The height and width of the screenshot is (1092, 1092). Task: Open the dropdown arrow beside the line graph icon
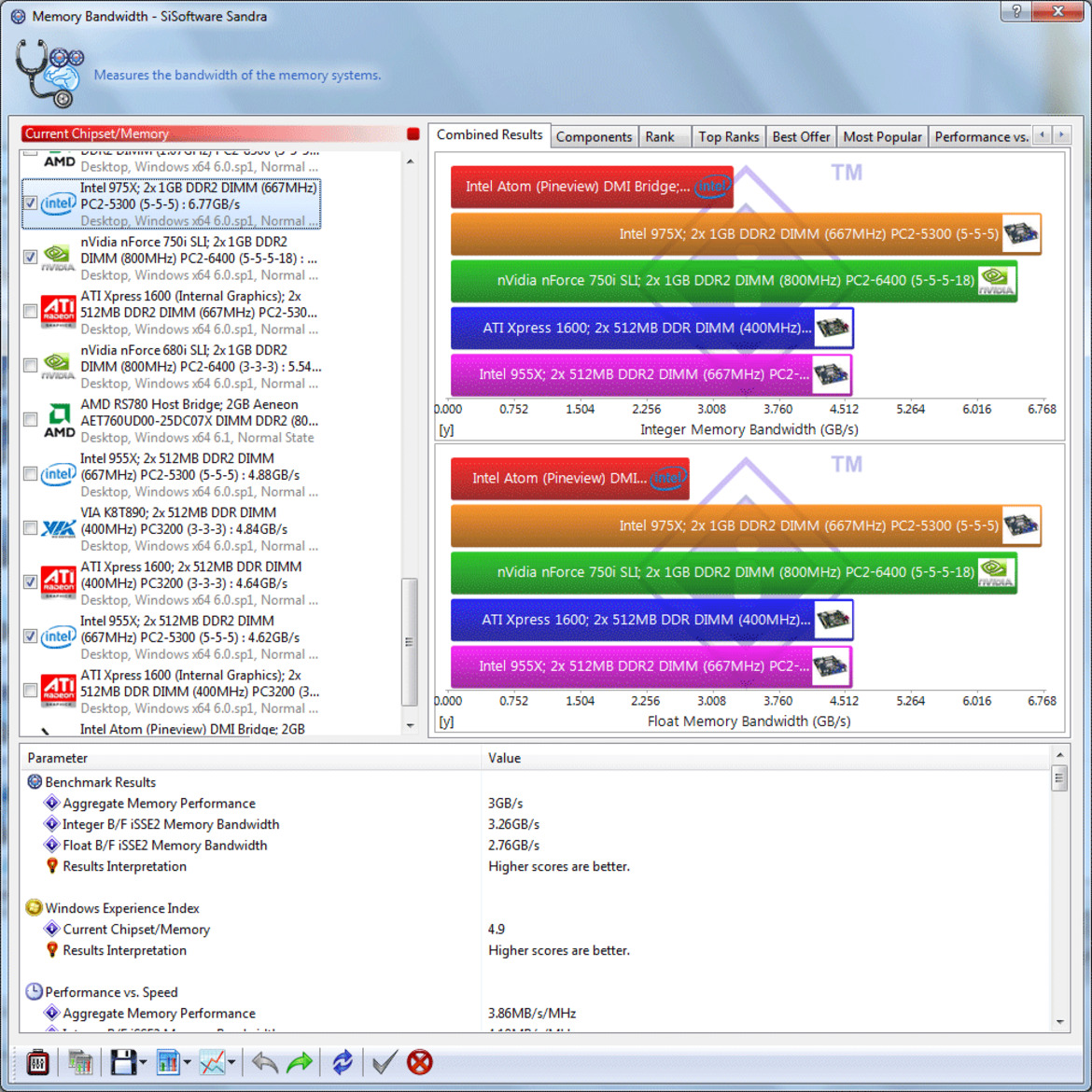231,1063
